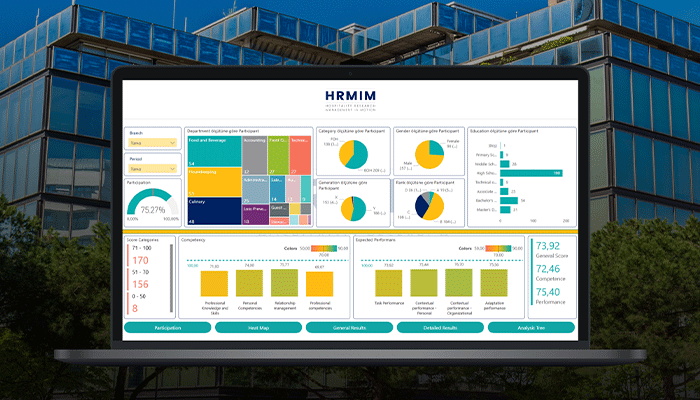
Task: Expand the Period dropdown filter
Action: tap(153, 170)
